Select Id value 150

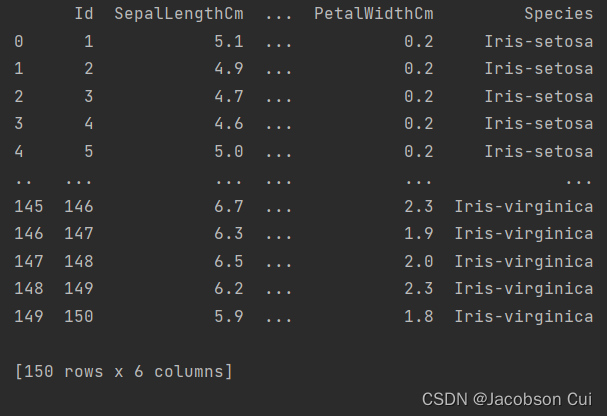point(79,317)
